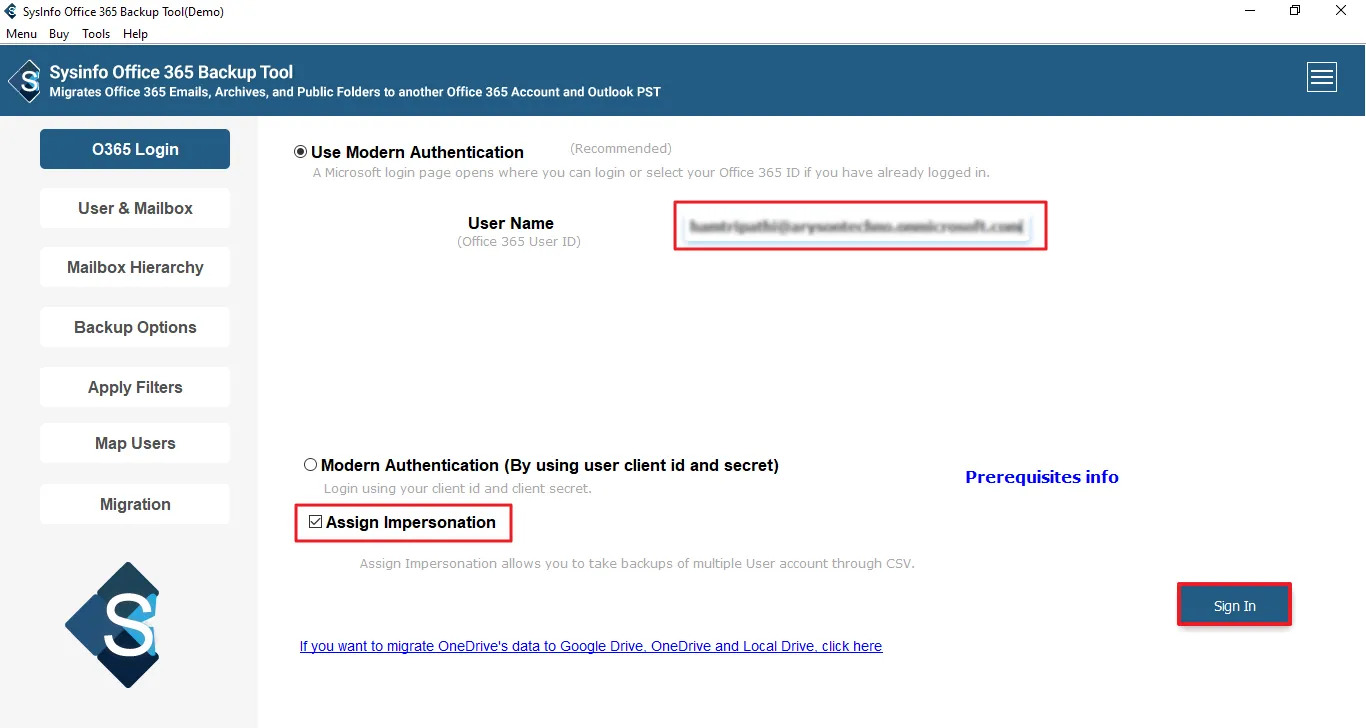
Task: Open the hamburger menu icon in header
Action: (x=1322, y=77)
